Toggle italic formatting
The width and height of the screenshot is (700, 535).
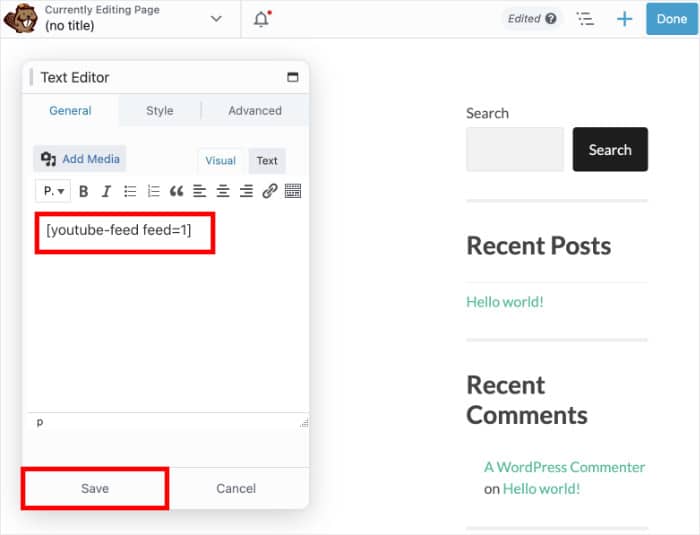pyautogui.click(x=106, y=192)
